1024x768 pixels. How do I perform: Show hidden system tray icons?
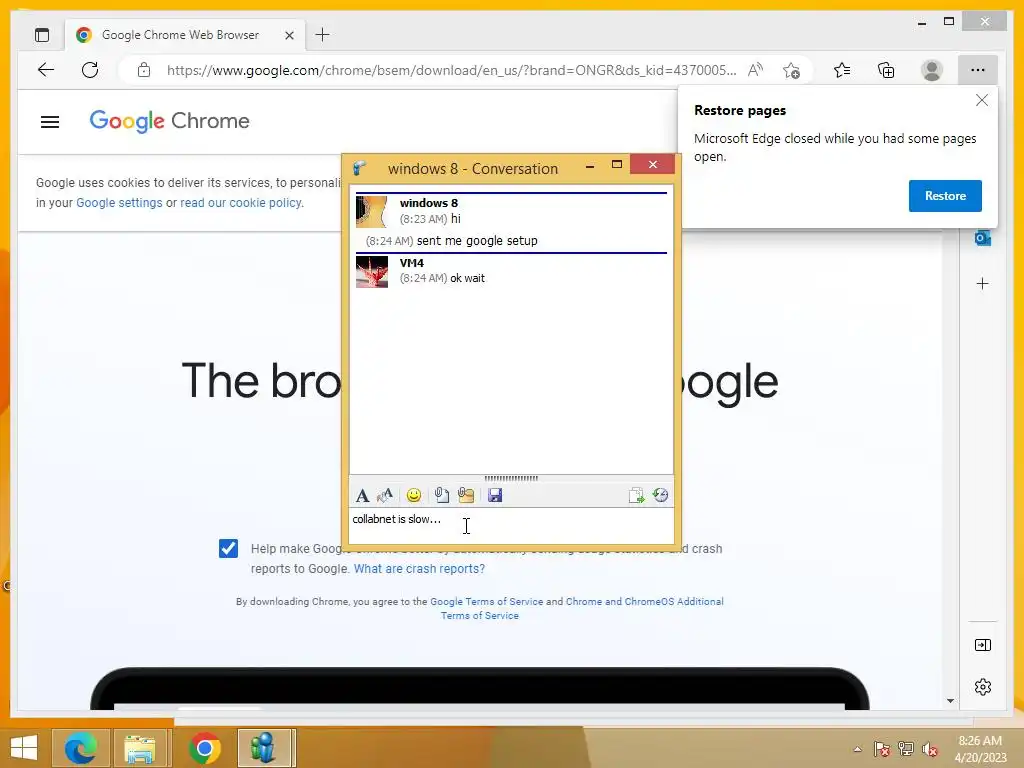(857, 749)
